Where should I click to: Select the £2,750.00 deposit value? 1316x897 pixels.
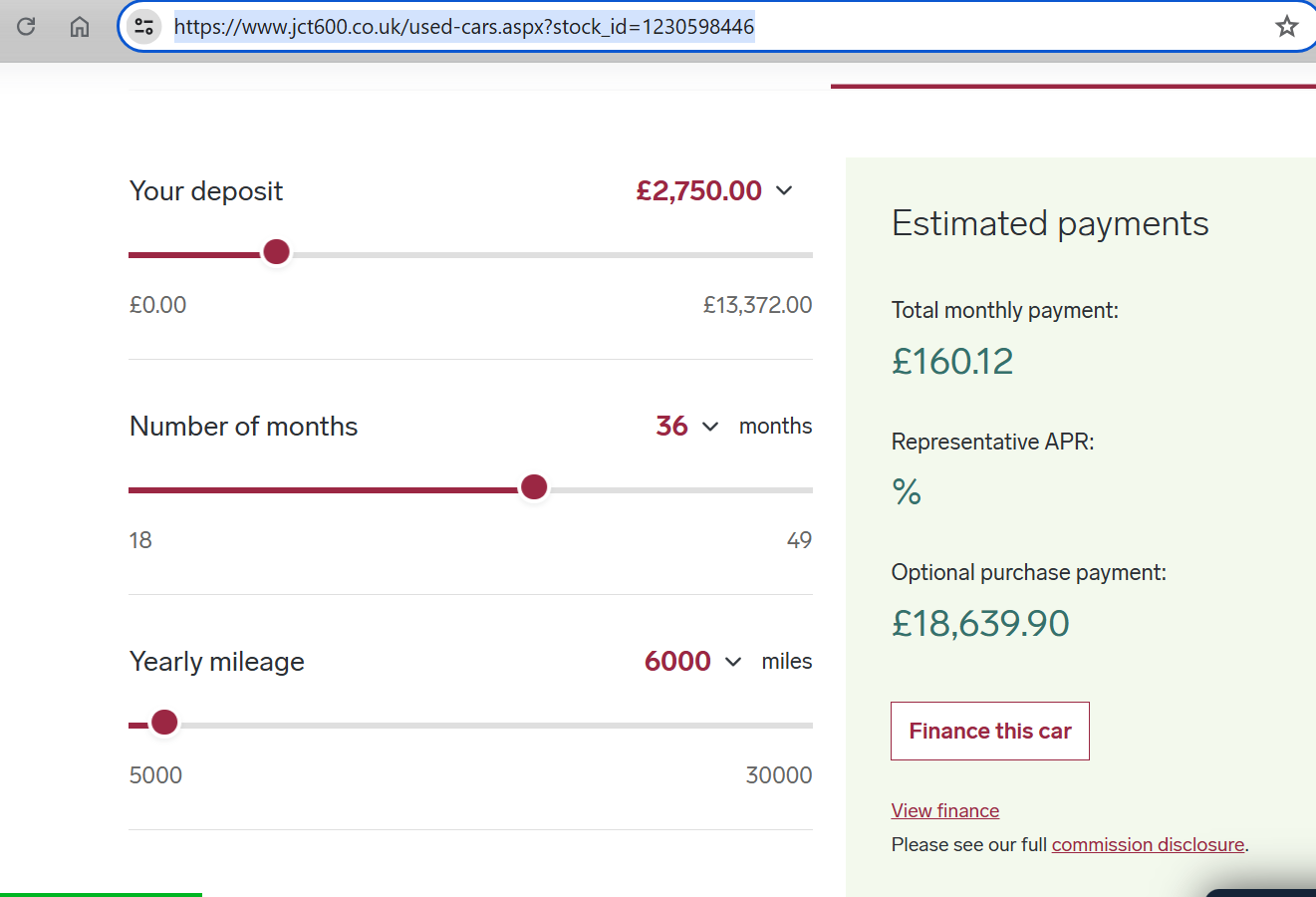698,190
